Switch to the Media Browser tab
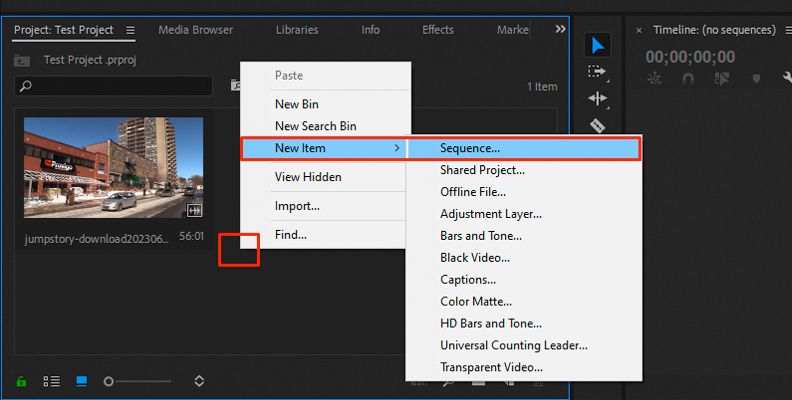The height and width of the screenshot is (400, 792). click(x=195, y=30)
